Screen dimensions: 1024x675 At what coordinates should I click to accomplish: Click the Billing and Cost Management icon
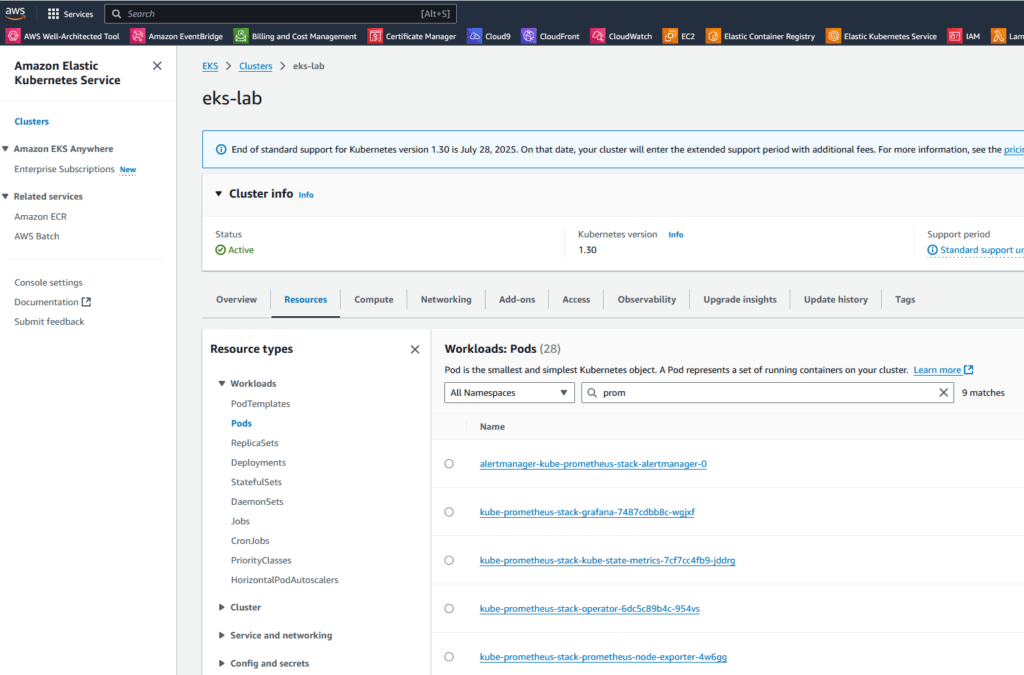(x=241, y=36)
